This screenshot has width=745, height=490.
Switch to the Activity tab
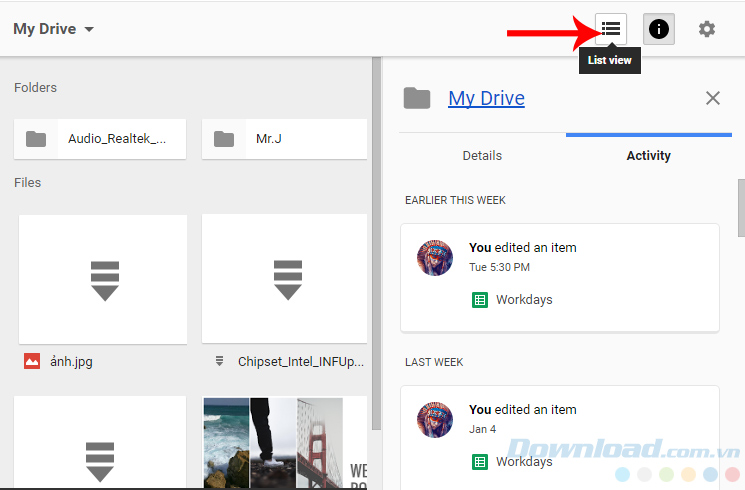[x=649, y=155]
